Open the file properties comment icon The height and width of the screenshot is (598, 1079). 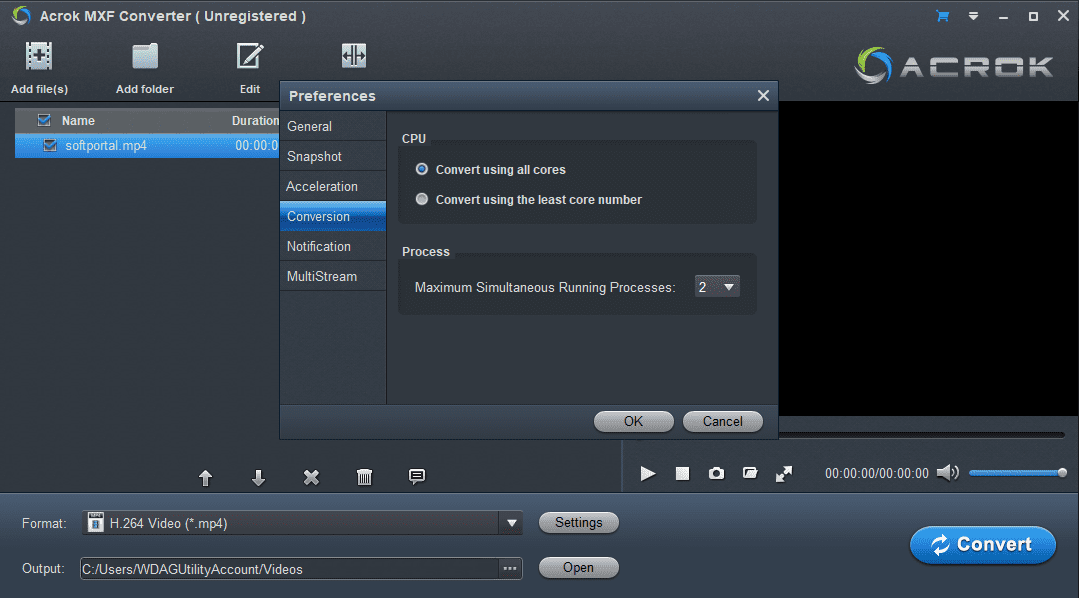pyautogui.click(x=416, y=476)
